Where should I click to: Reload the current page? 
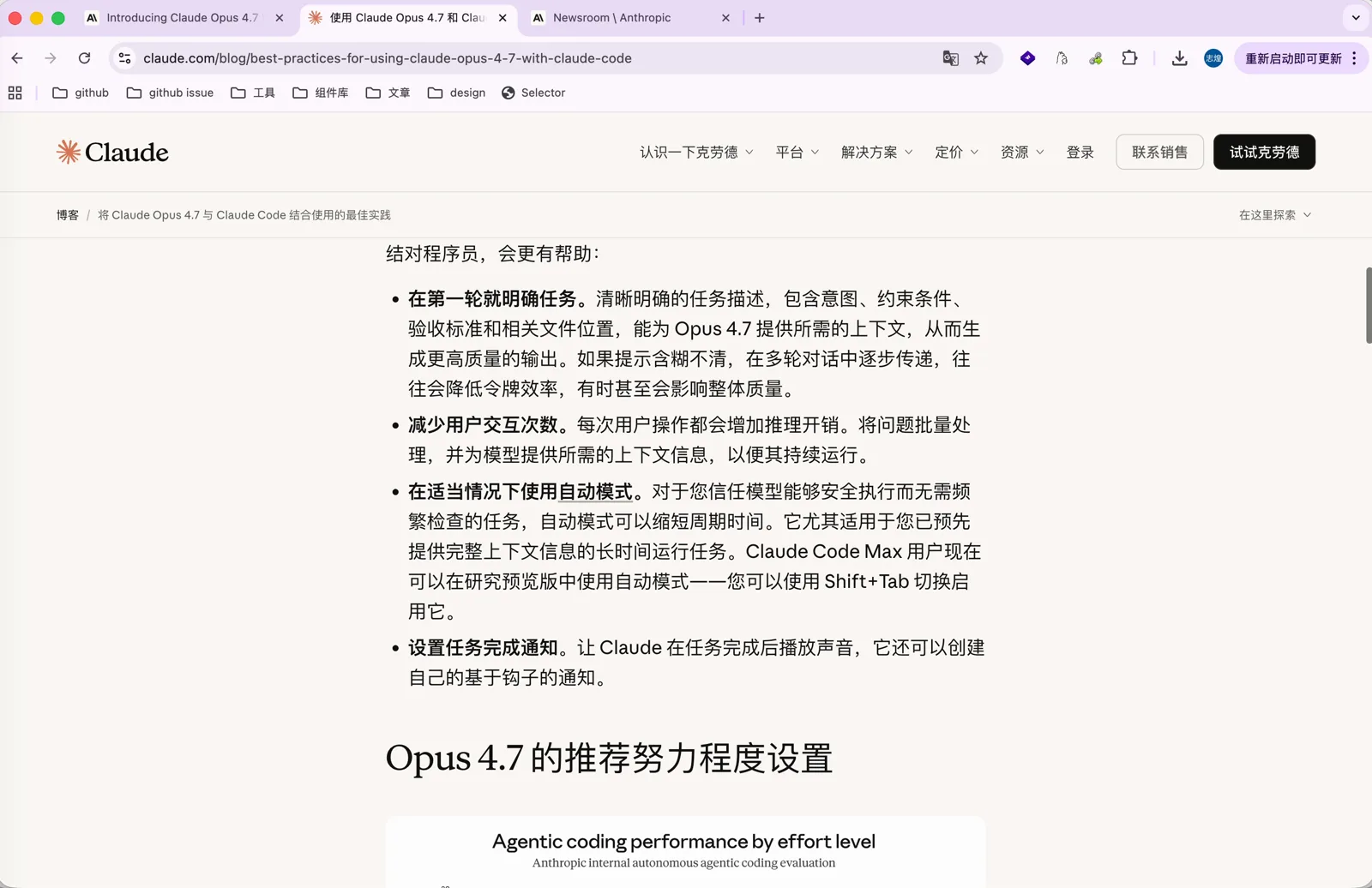84,58
